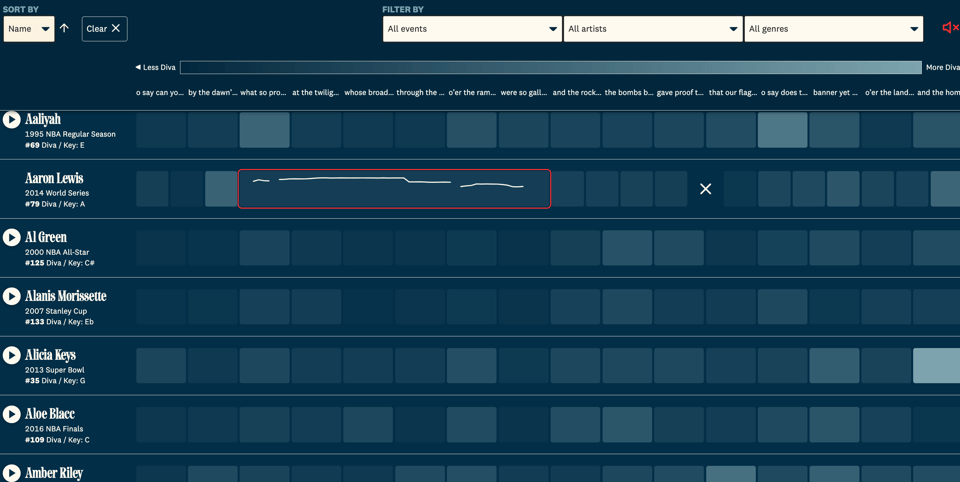Select the 'and the rock...' lyric header

[x=577, y=92]
